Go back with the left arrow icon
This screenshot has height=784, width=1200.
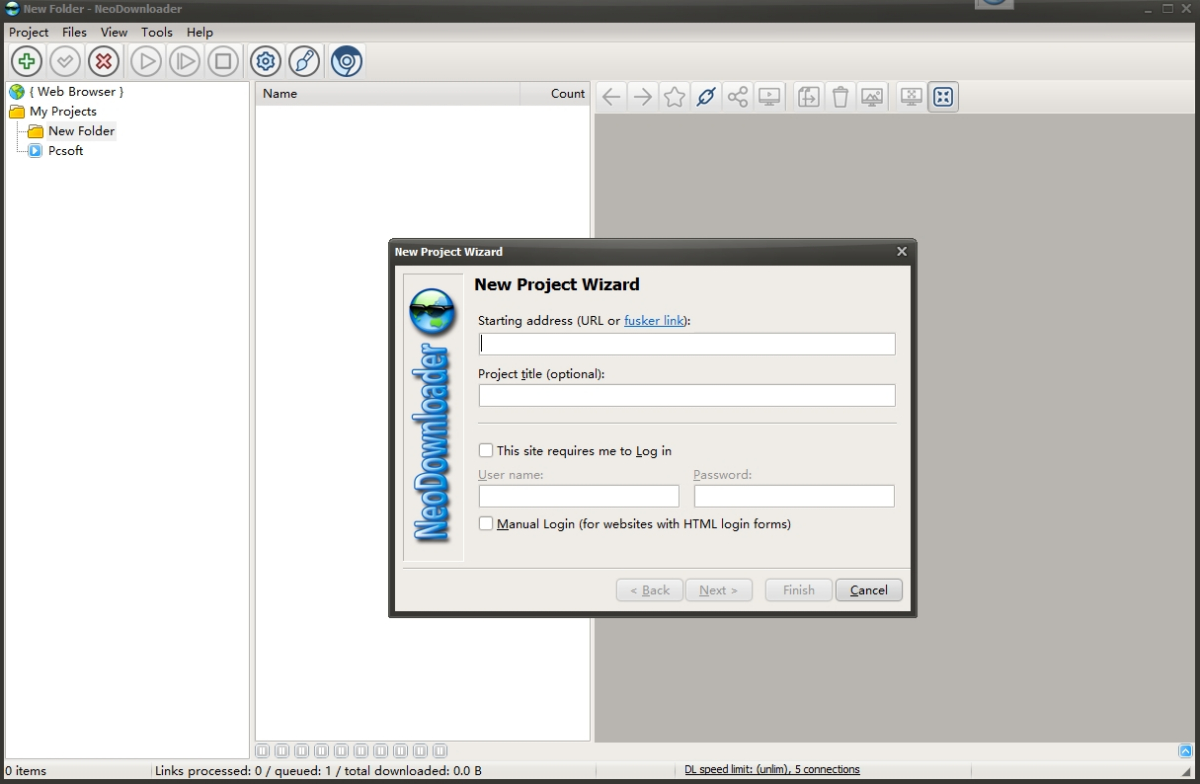pyautogui.click(x=611, y=96)
